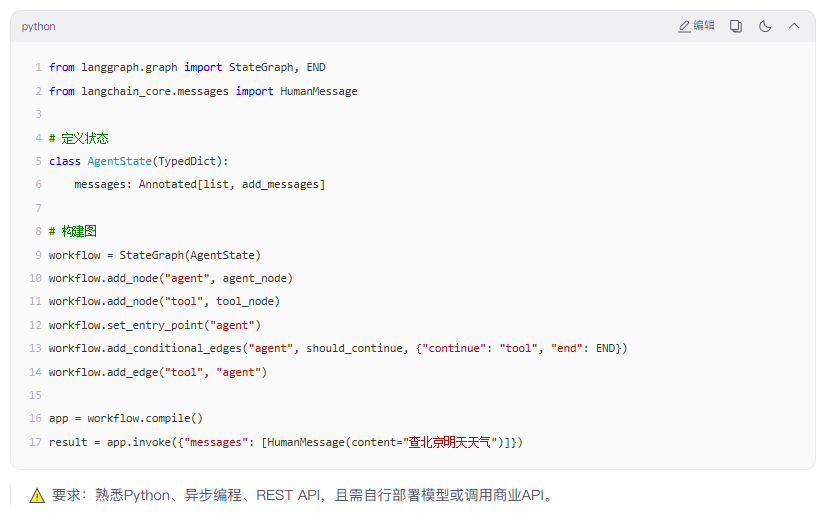Click the messages: Annotated line
829x513 pixels.
[199, 185]
